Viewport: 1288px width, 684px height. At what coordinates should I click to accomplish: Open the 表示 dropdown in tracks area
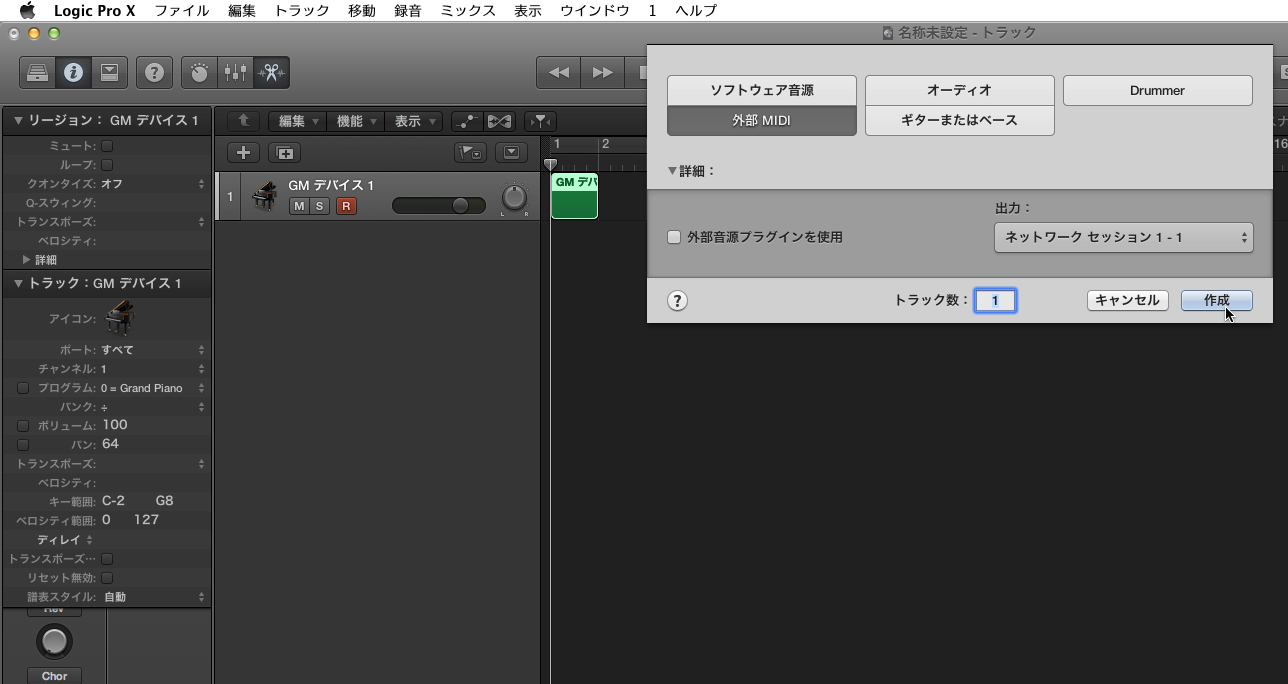[x=413, y=121]
